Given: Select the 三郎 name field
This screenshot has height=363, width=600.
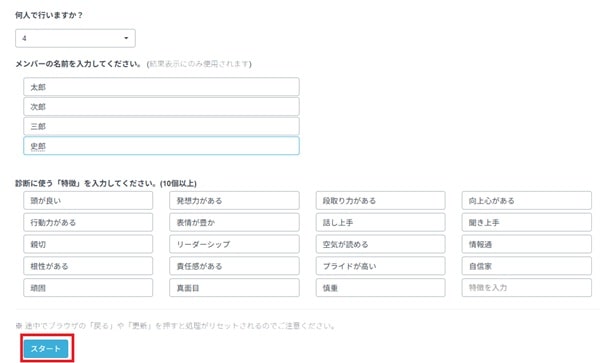Looking at the screenshot, I should coord(161,126).
